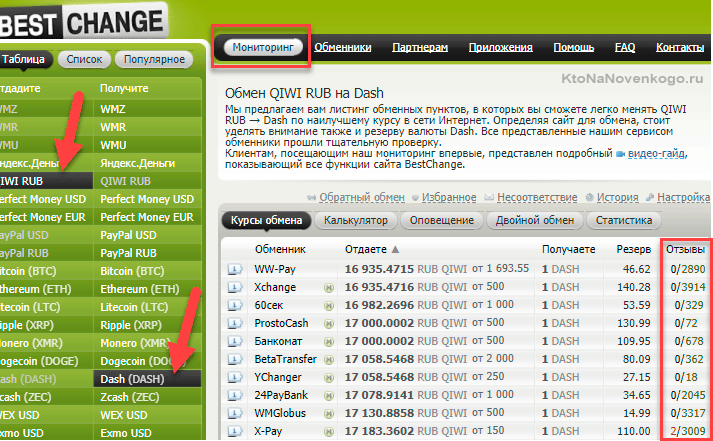
Task: Click the info icon for BetaTransfer row
Action: pyautogui.click(x=235, y=359)
